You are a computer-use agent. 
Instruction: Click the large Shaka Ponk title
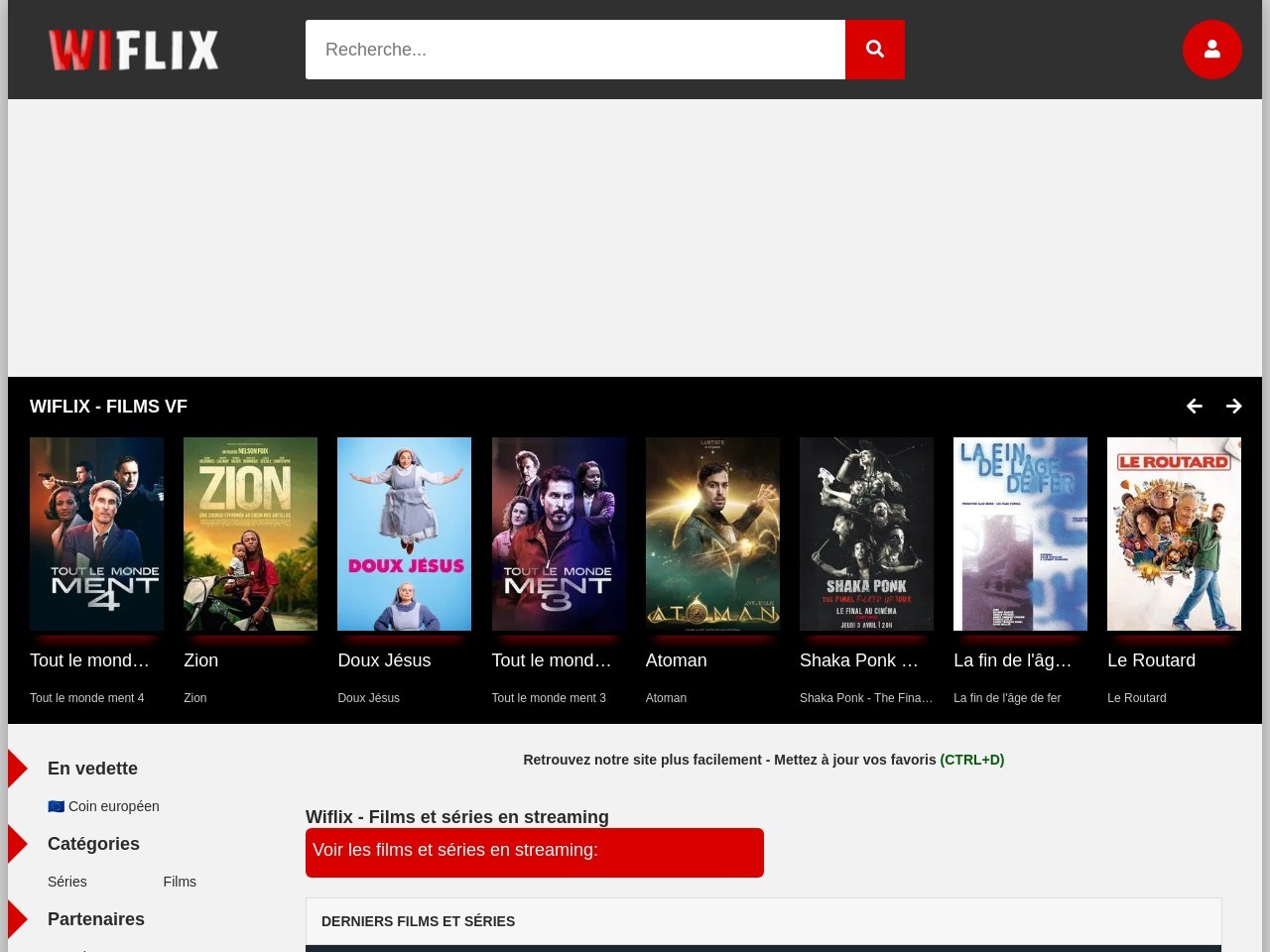[859, 660]
